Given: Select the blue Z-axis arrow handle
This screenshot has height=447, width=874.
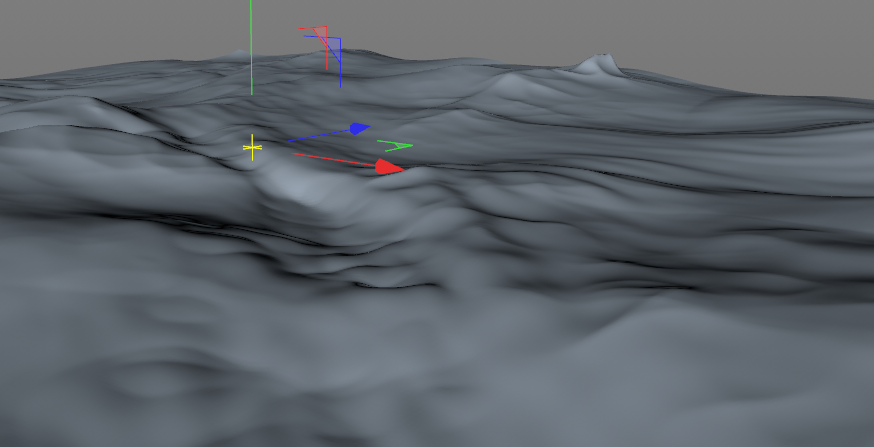Looking at the screenshot, I should tap(359, 129).
